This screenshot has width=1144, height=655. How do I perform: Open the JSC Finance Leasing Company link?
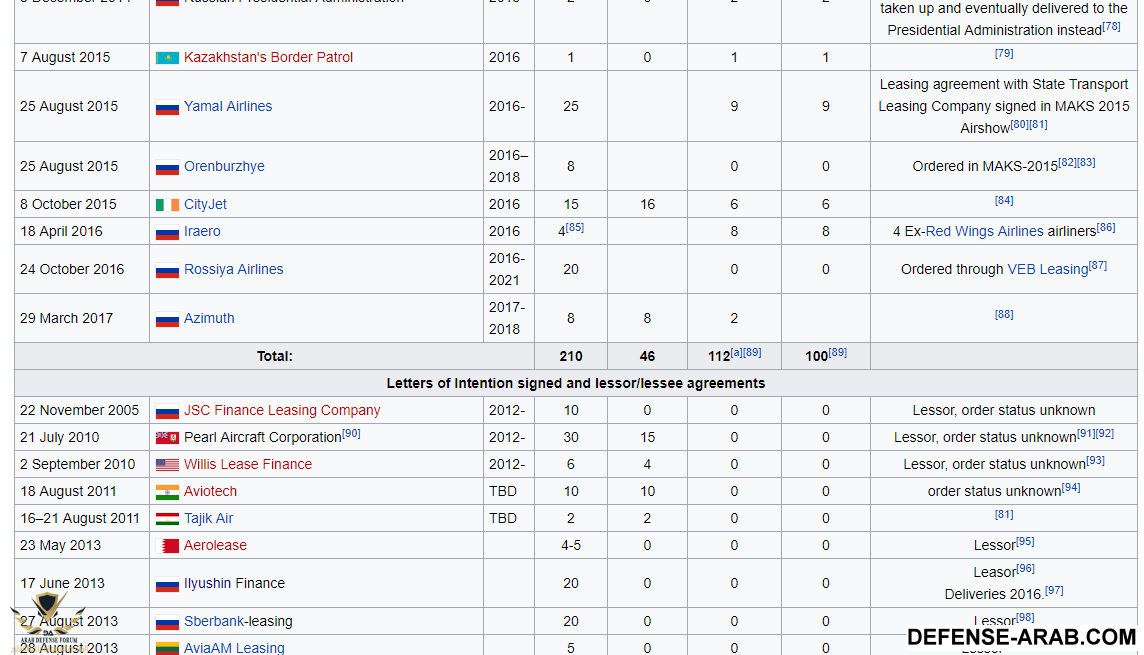pos(282,411)
